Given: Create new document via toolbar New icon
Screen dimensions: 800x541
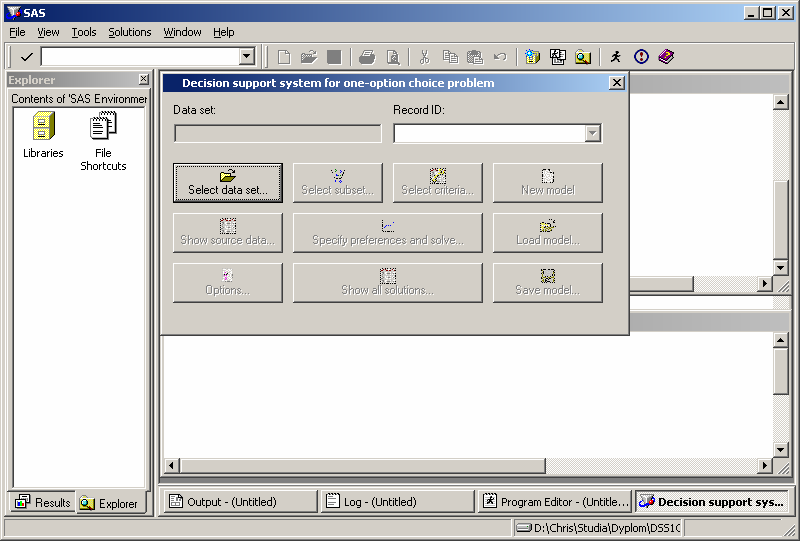Looking at the screenshot, I should (x=284, y=57).
